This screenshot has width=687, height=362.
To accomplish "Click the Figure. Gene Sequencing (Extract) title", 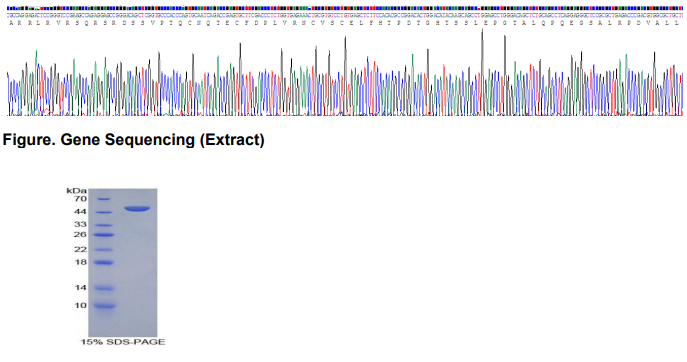I will [x=134, y=140].
